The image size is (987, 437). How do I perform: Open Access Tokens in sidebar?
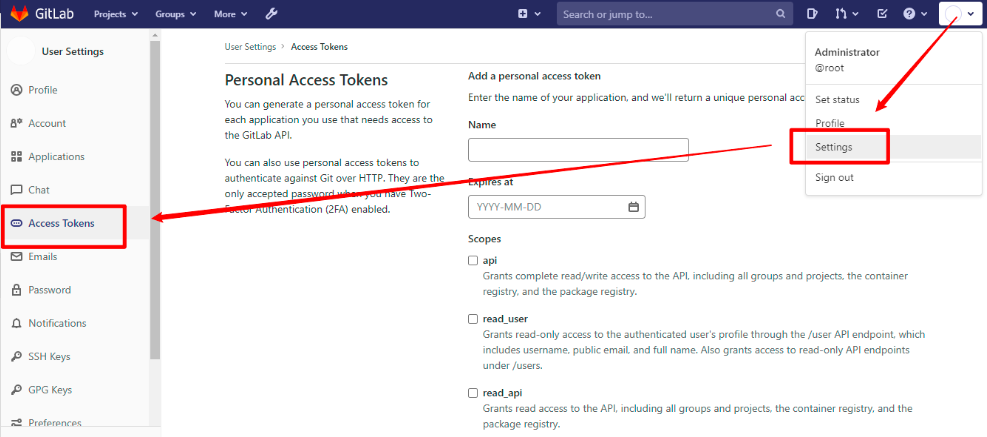point(61,223)
